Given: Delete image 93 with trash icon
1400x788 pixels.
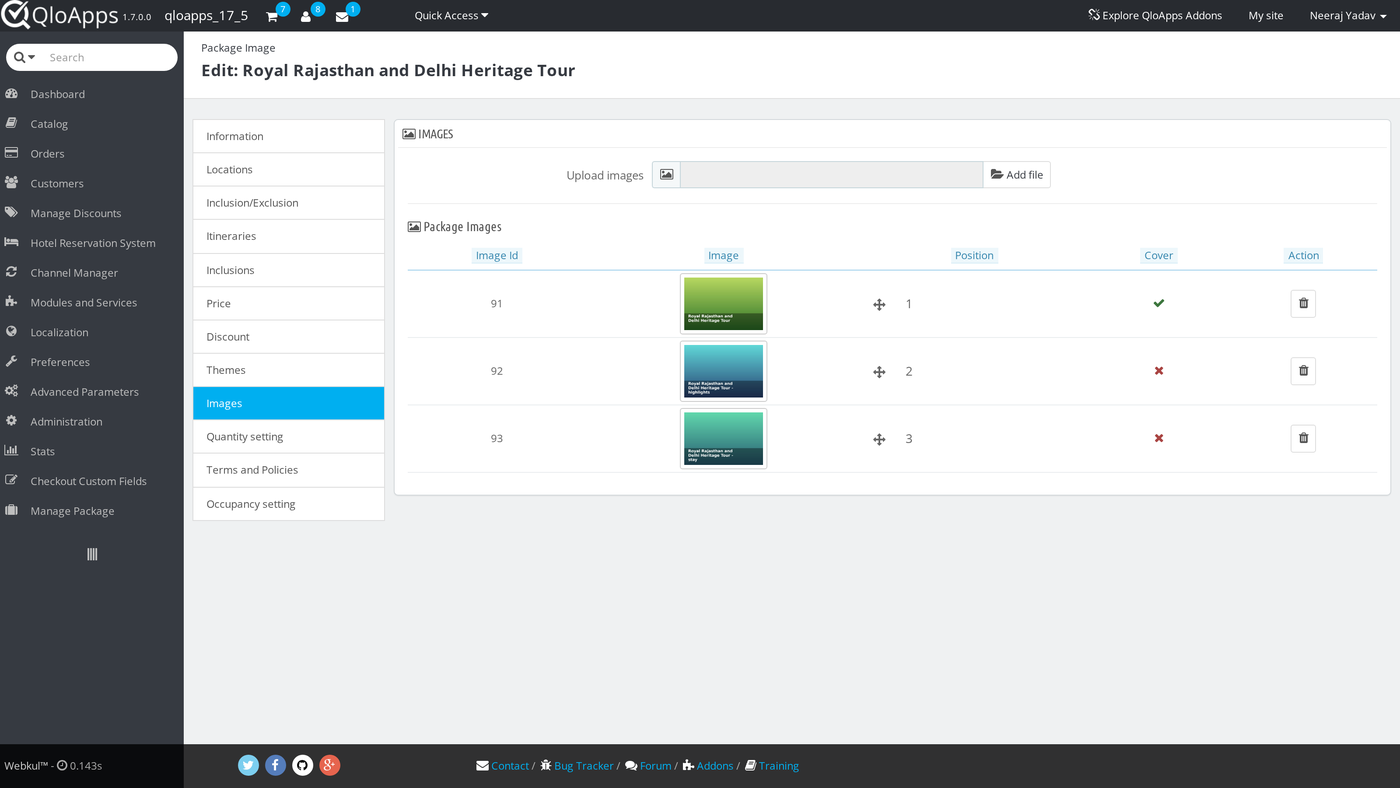Looking at the screenshot, I should click(x=1303, y=438).
